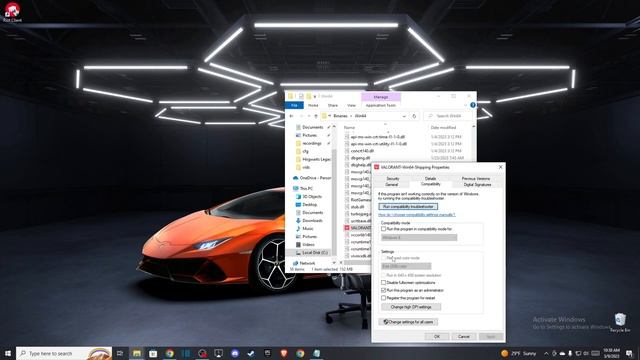640x360 pixels.
Task: Go up one folder level
Action: [316, 116]
